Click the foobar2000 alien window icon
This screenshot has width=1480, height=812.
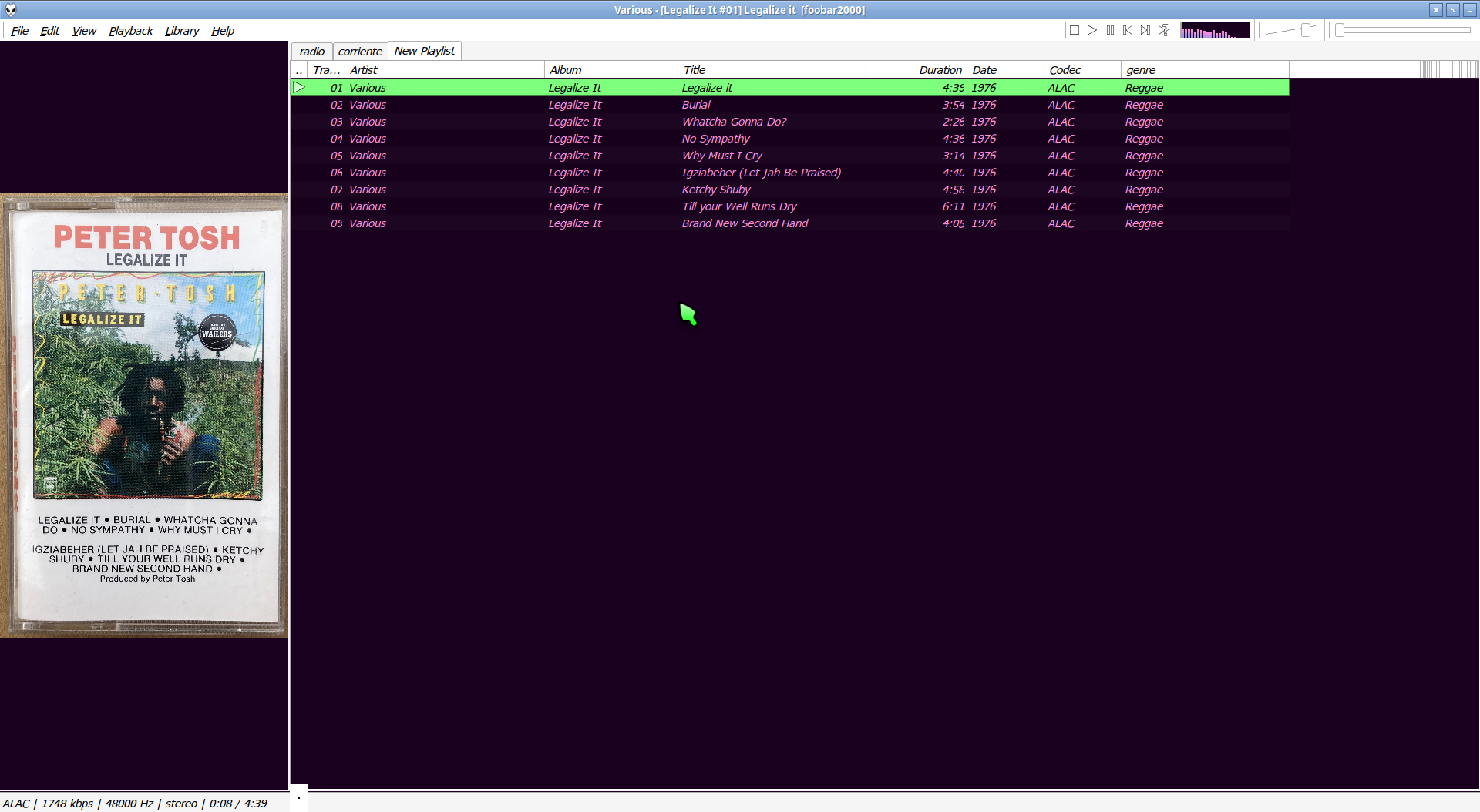[x=11, y=10]
